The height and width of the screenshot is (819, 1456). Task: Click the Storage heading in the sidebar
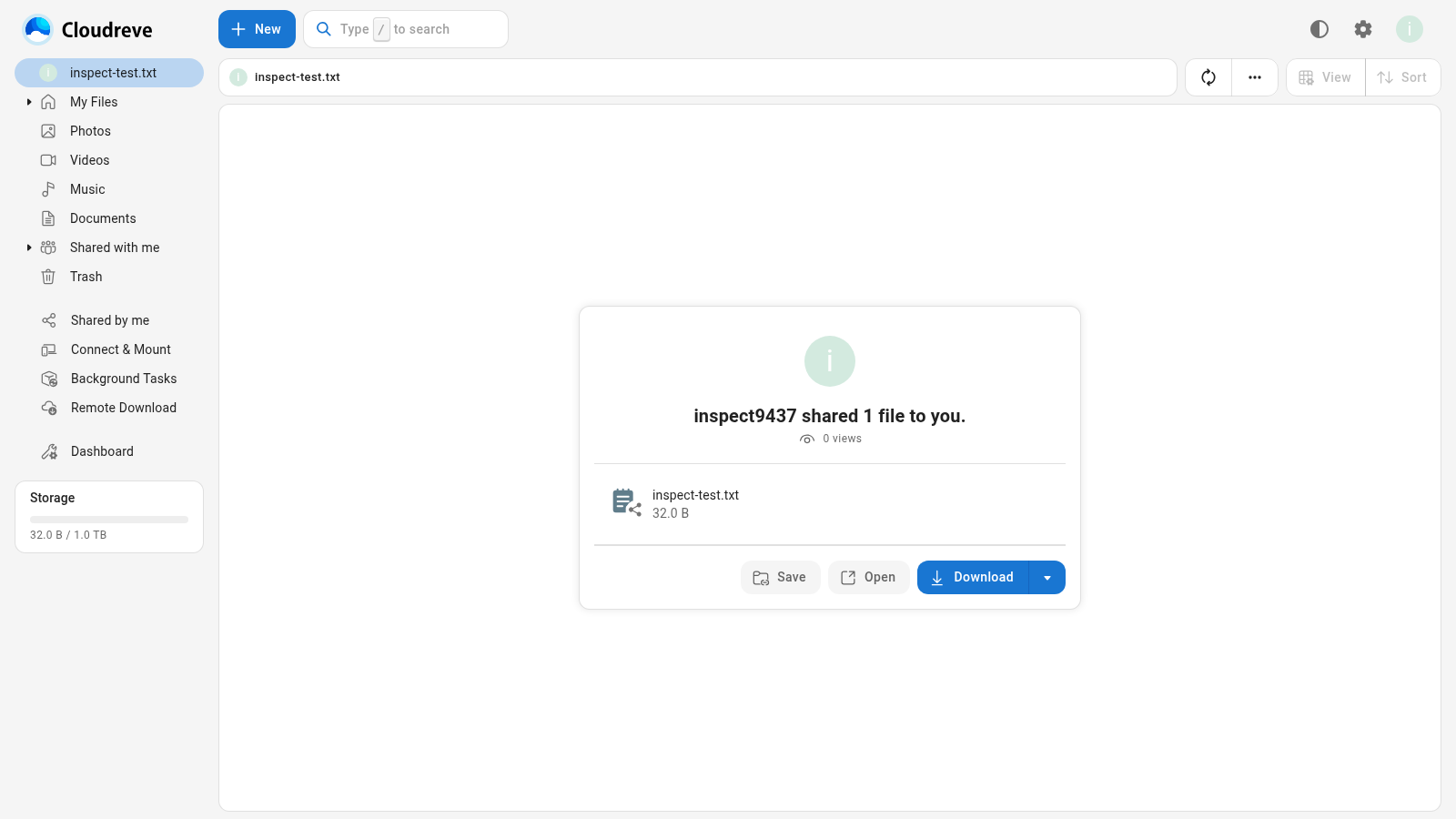coord(52,498)
